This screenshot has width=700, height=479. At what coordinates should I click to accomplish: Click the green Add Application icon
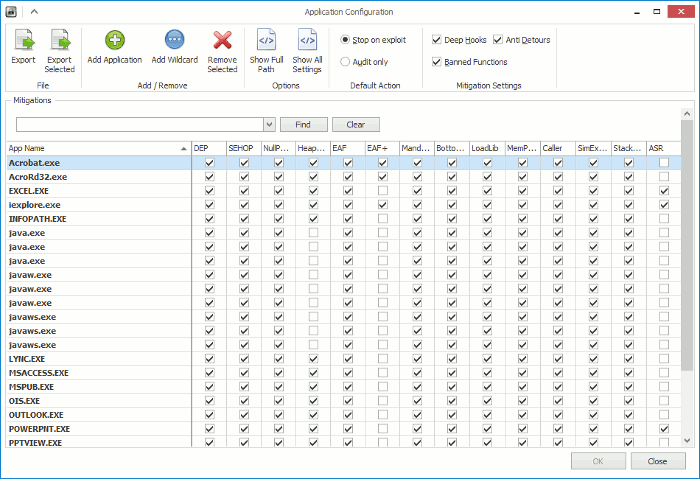click(x=115, y=40)
